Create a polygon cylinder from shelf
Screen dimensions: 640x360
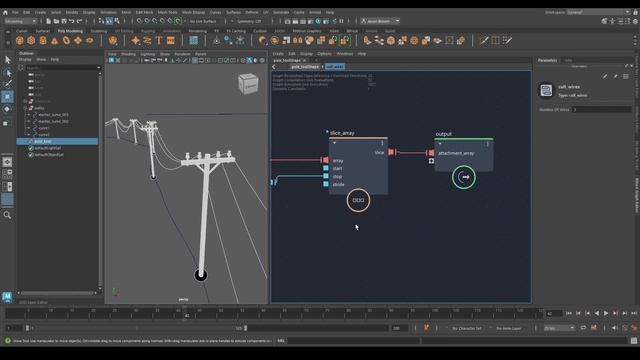point(43,40)
